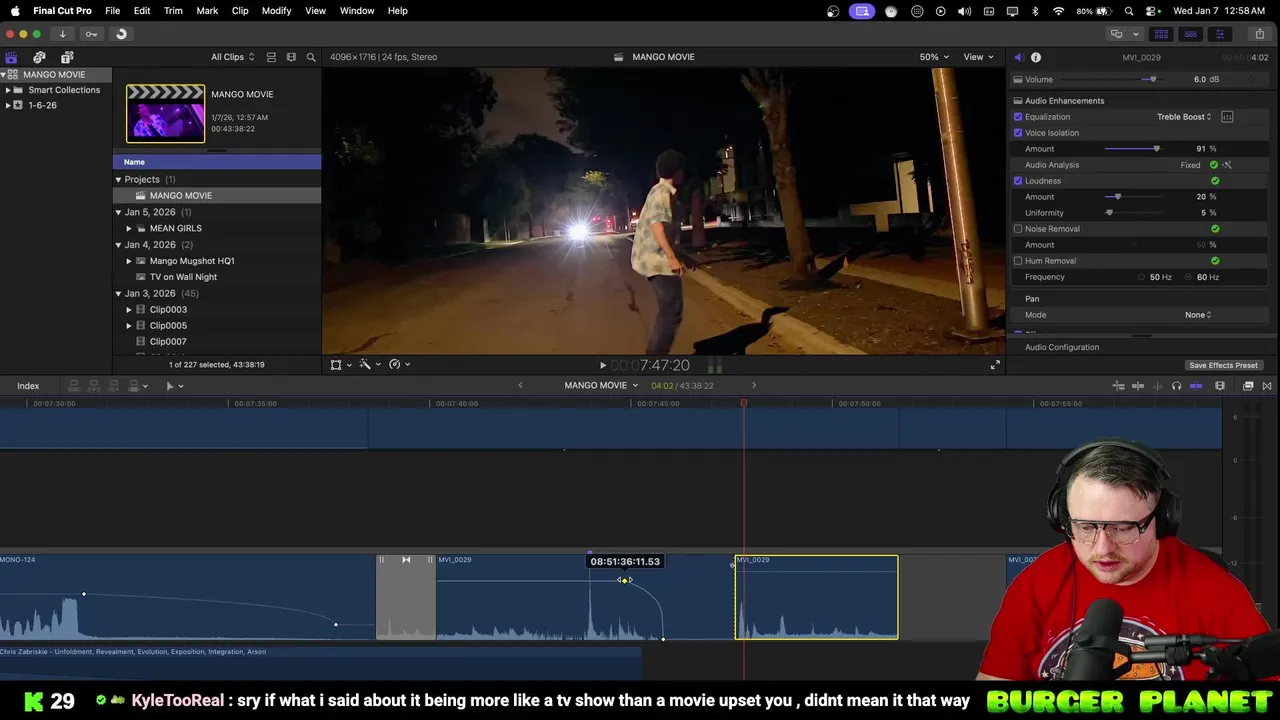Expand the Smart Collections folder
The width and height of the screenshot is (1280, 720).
(x=8, y=90)
